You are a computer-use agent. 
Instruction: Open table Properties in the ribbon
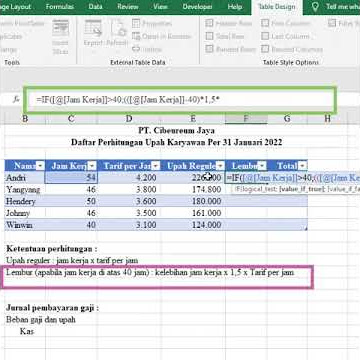pyautogui.click(x=152, y=23)
